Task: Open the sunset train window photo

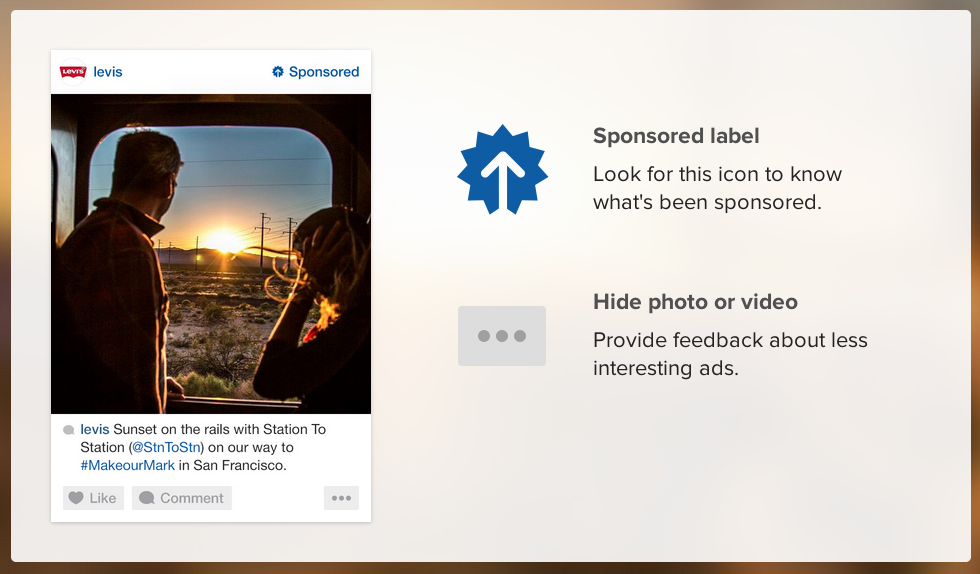Action: (x=211, y=253)
